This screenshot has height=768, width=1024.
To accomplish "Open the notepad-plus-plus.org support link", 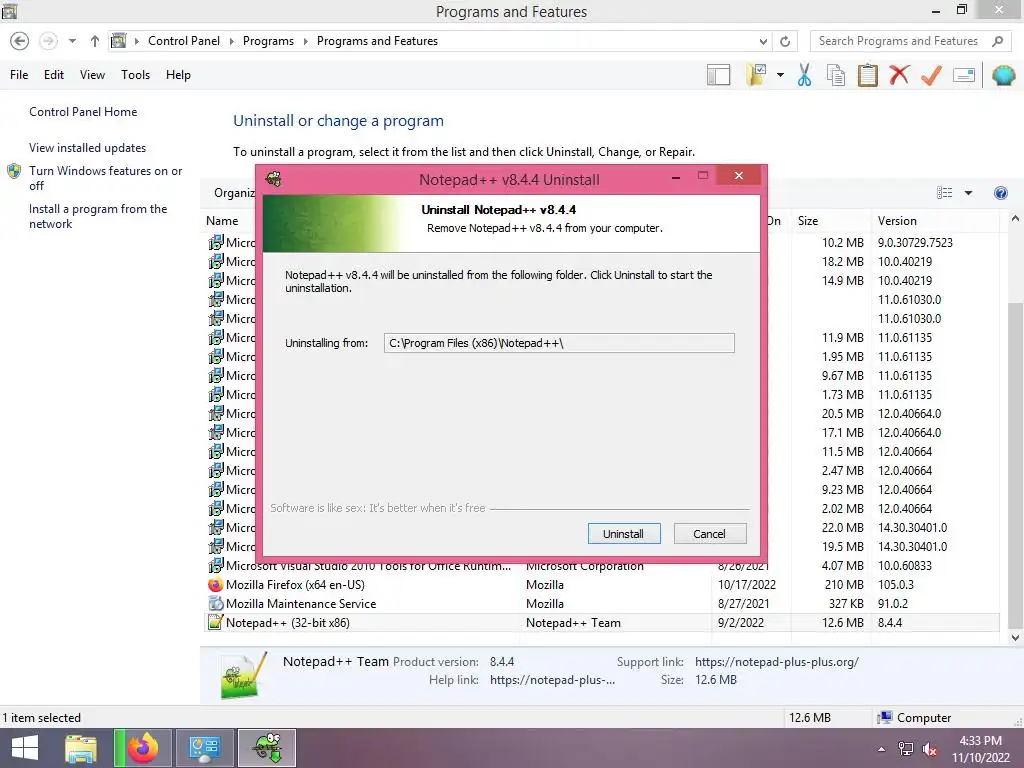I will pyautogui.click(x=777, y=662).
